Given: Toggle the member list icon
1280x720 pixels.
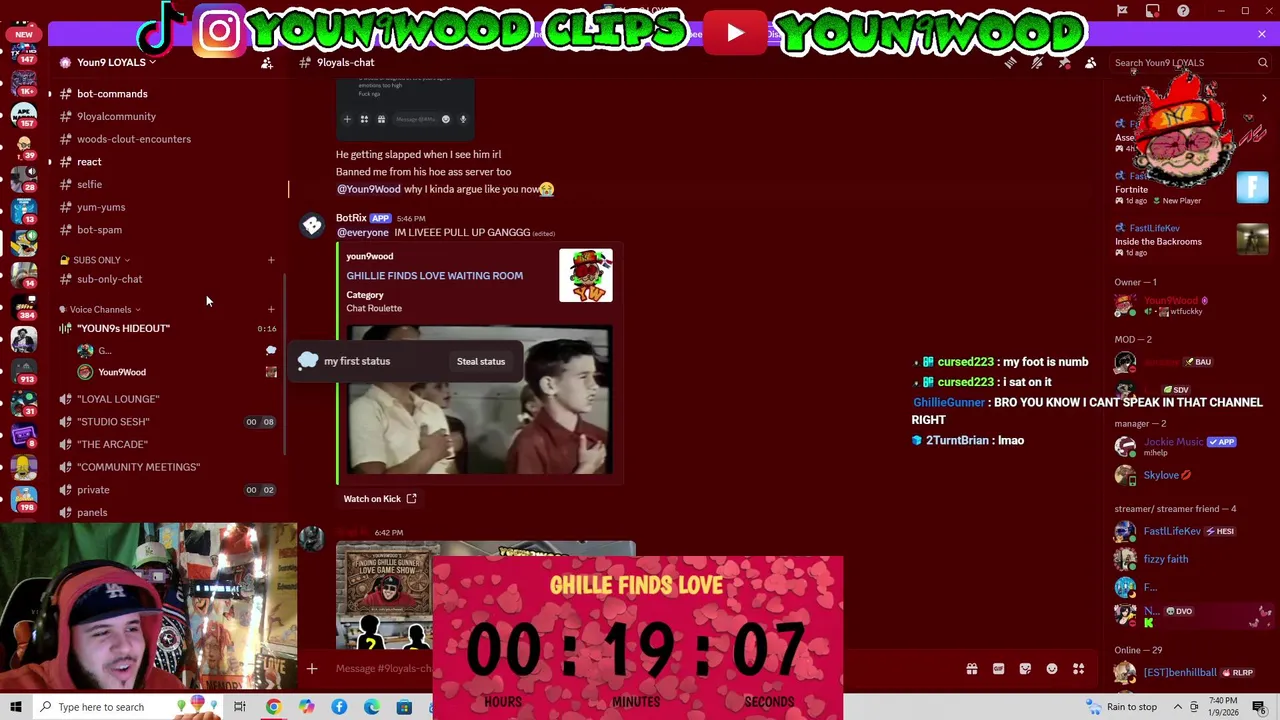Looking at the screenshot, I should [x=1090, y=62].
